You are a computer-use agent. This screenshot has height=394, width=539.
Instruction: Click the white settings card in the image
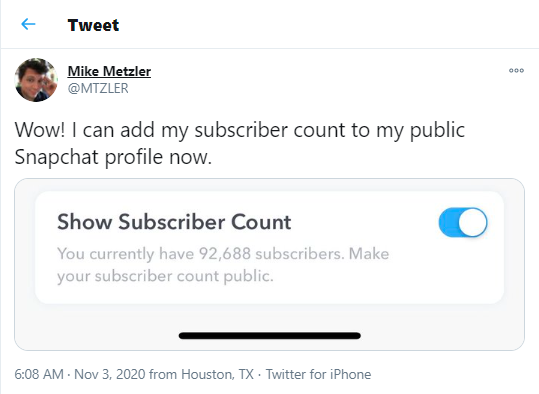point(270,248)
